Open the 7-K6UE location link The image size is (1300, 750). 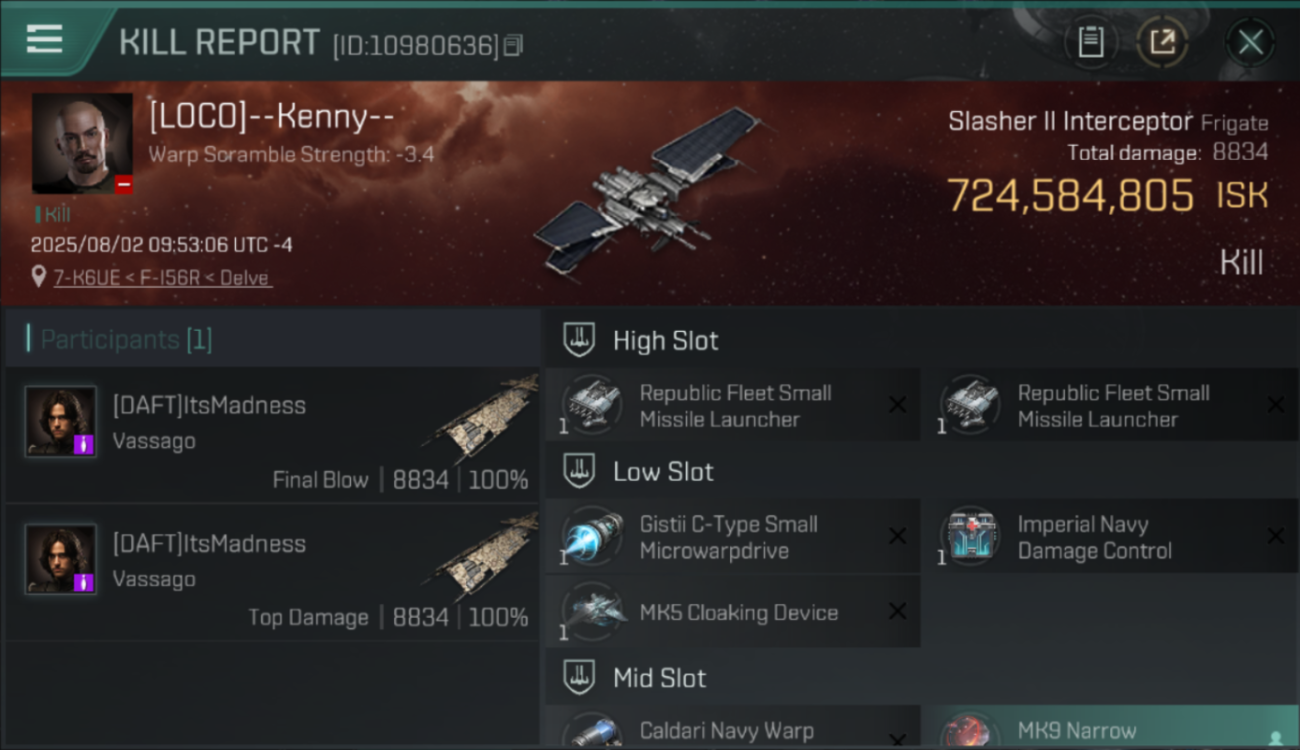[161, 278]
